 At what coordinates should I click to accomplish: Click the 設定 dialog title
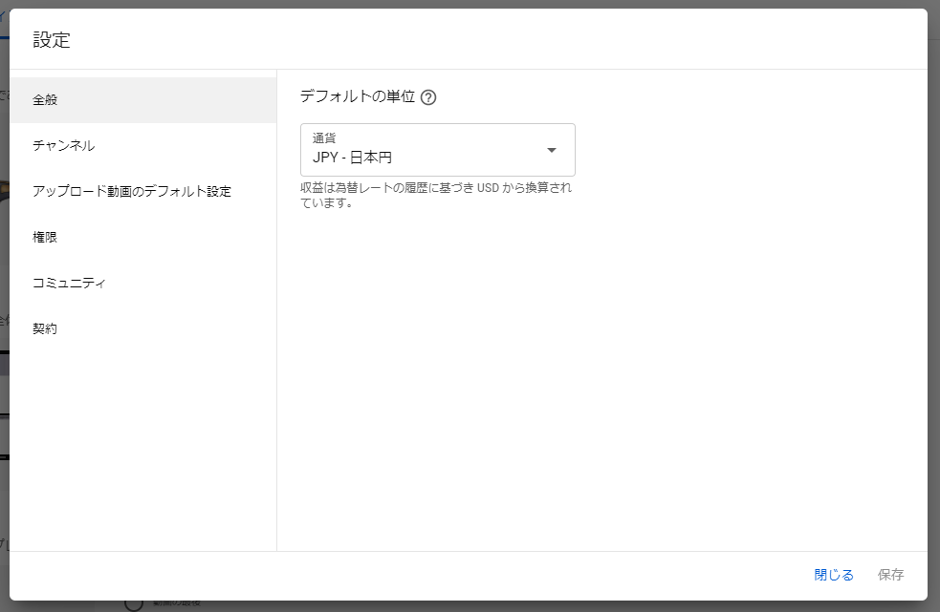52,40
